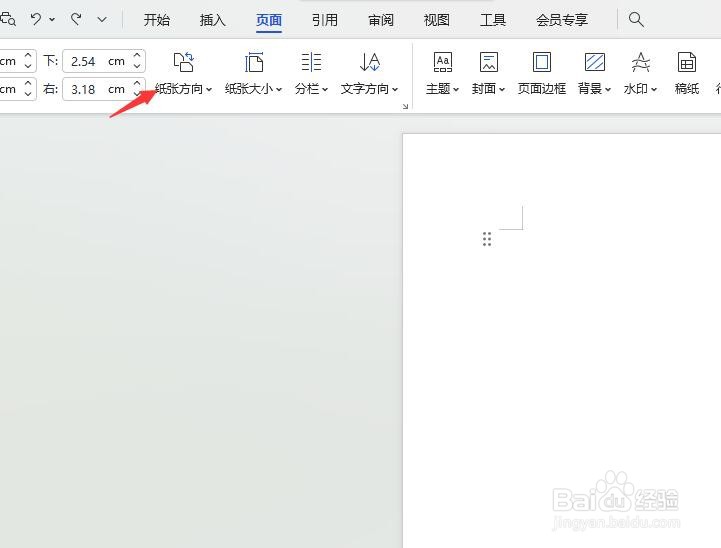Click the 文字方向 text direction icon
Image resolution: width=721 pixels, height=548 pixels.
click(370, 62)
